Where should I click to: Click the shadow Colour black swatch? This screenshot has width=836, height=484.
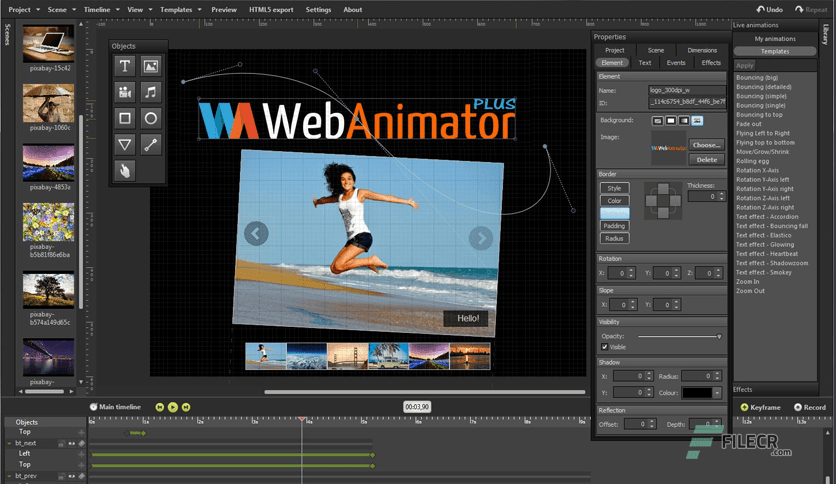pyautogui.click(x=697, y=393)
